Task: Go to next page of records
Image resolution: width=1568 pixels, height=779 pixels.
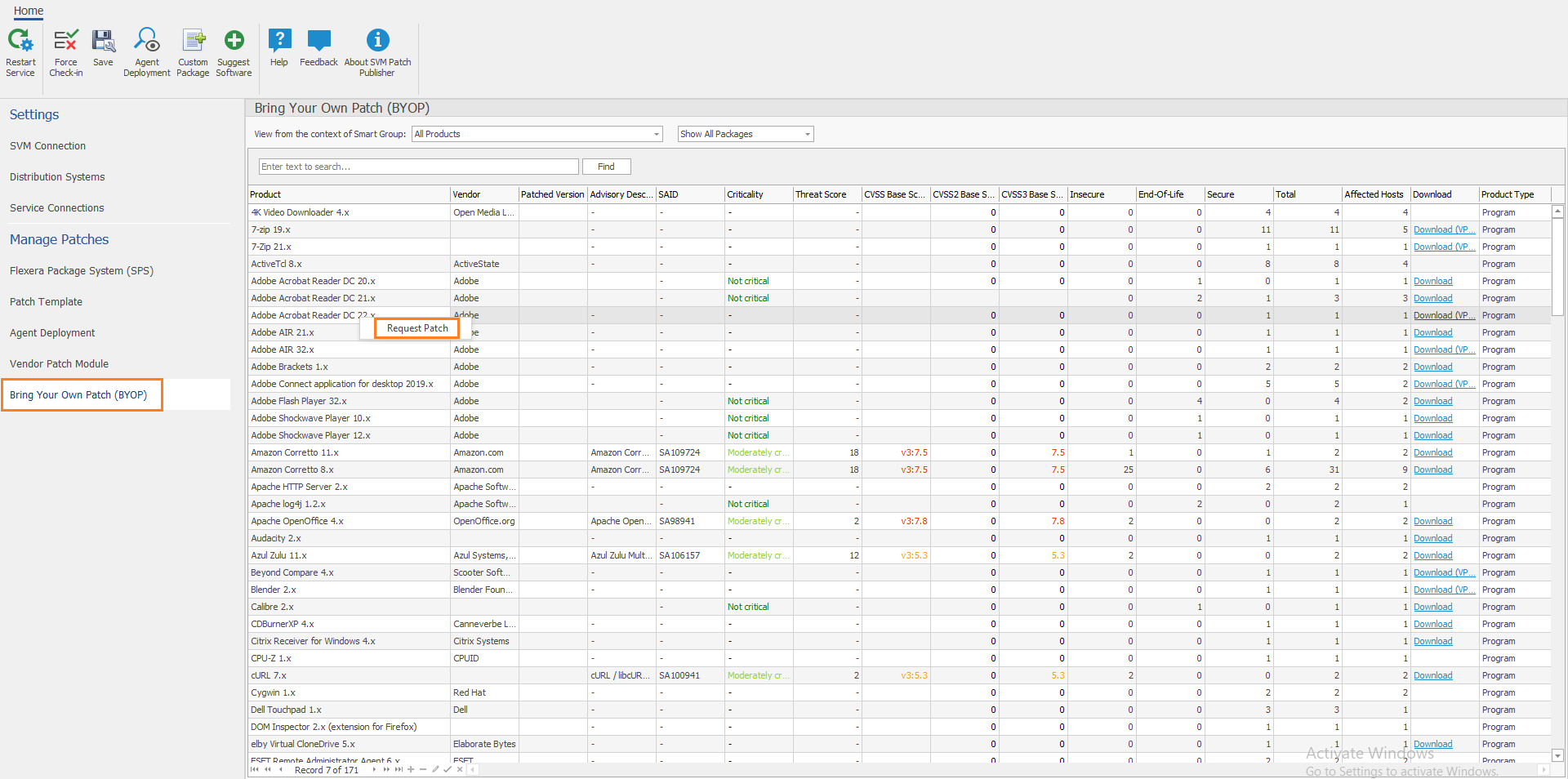Action: tap(386, 769)
